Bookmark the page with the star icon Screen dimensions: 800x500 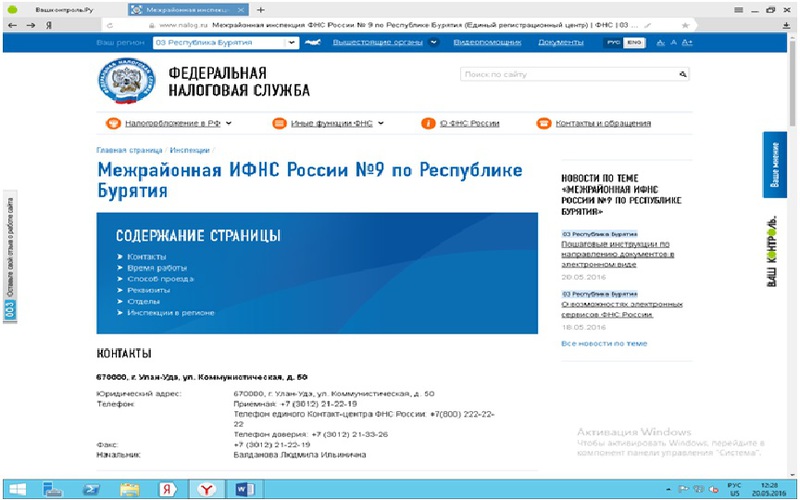[685, 25]
